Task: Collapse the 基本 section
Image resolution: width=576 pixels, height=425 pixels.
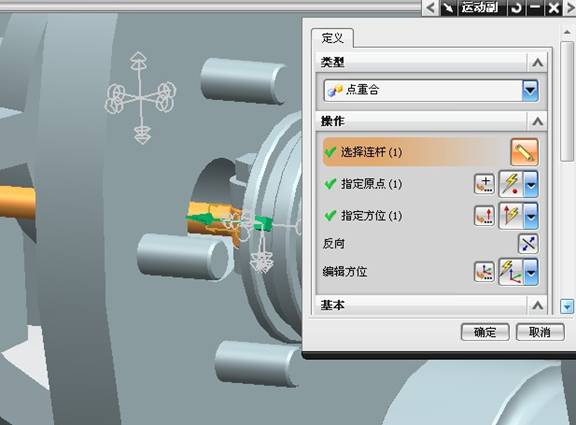Action: point(537,305)
